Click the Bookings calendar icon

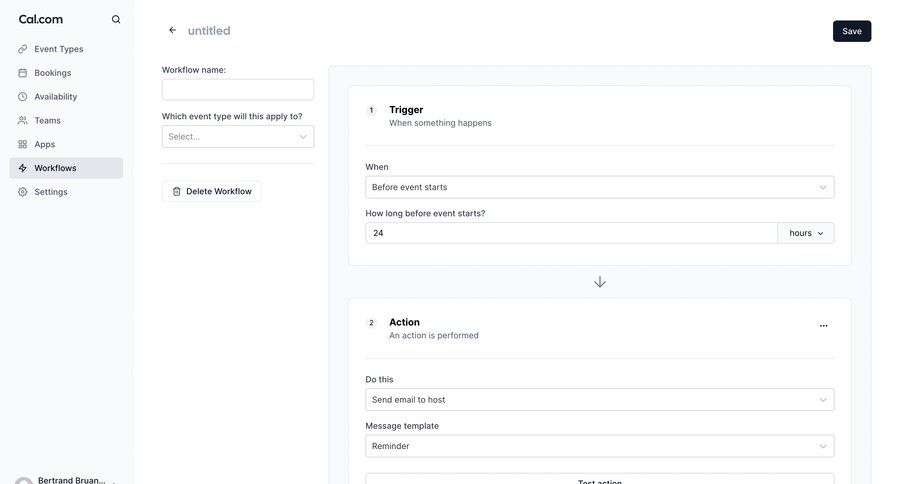point(22,73)
